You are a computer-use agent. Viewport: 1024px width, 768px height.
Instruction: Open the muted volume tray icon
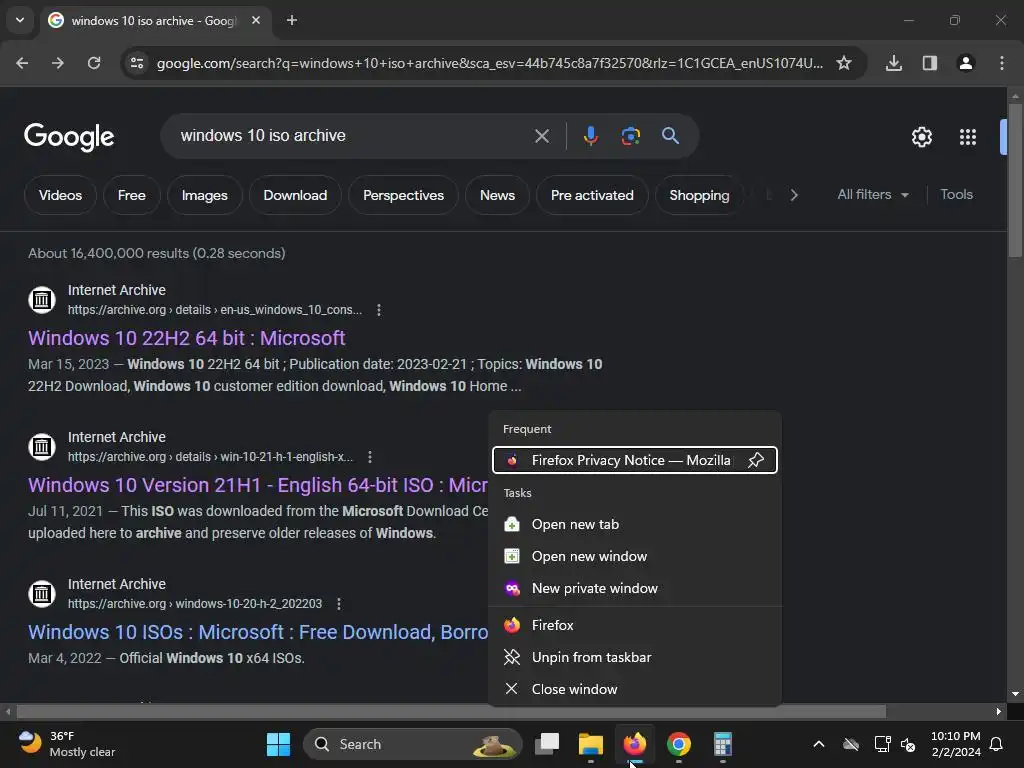pyautogui.click(x=908, y=744)
